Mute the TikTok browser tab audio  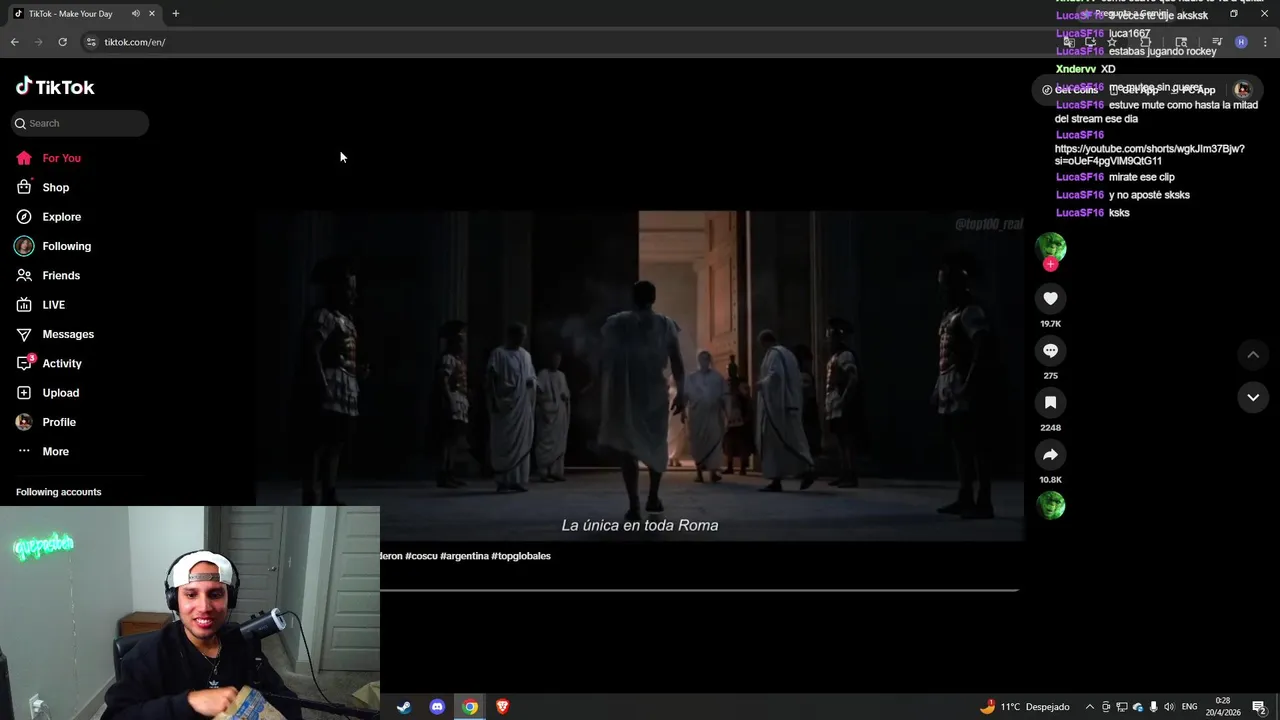pyautogui.click(x=135, y=14)
